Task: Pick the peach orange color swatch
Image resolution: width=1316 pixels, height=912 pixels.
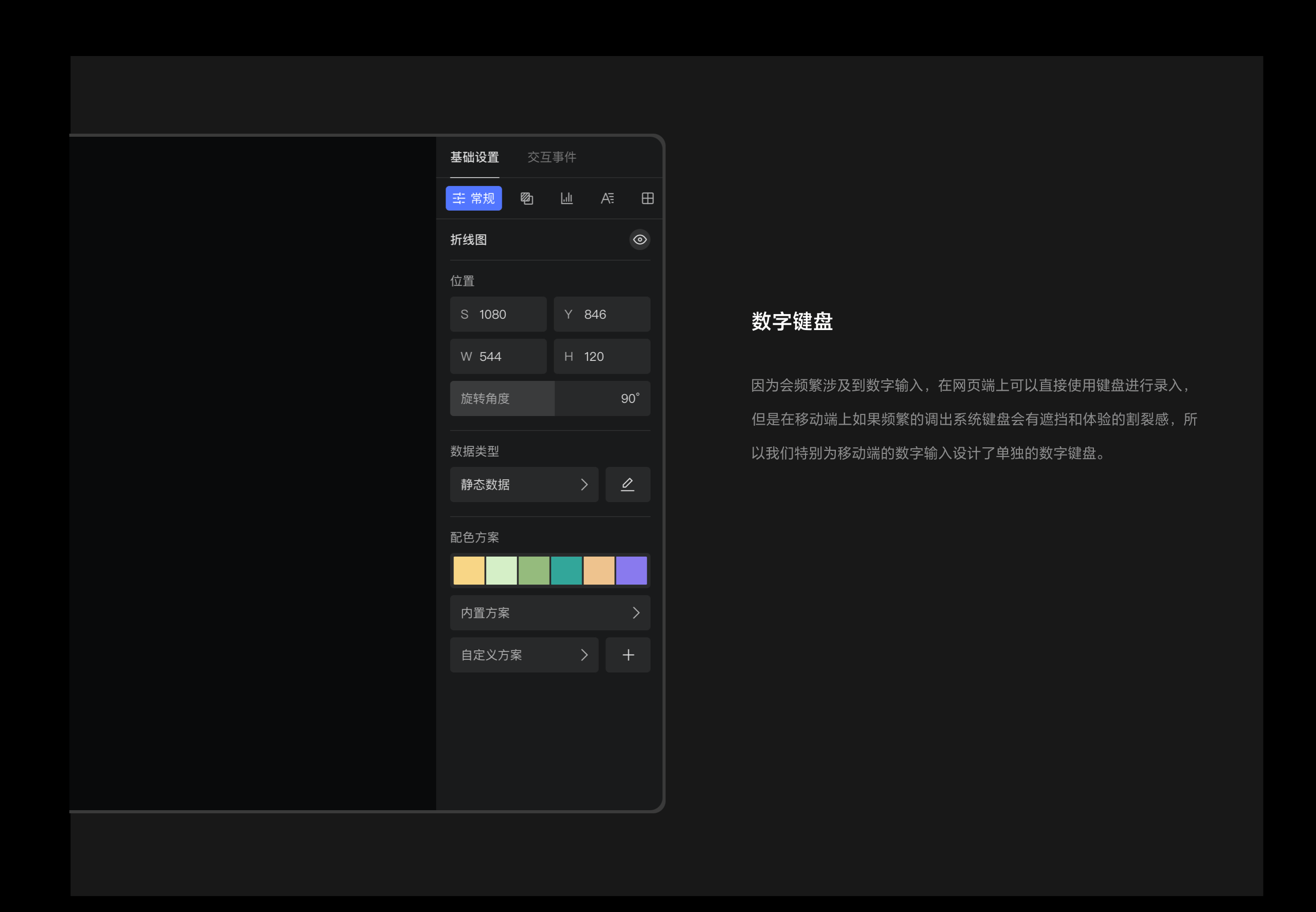Action: tap(599, 570)
